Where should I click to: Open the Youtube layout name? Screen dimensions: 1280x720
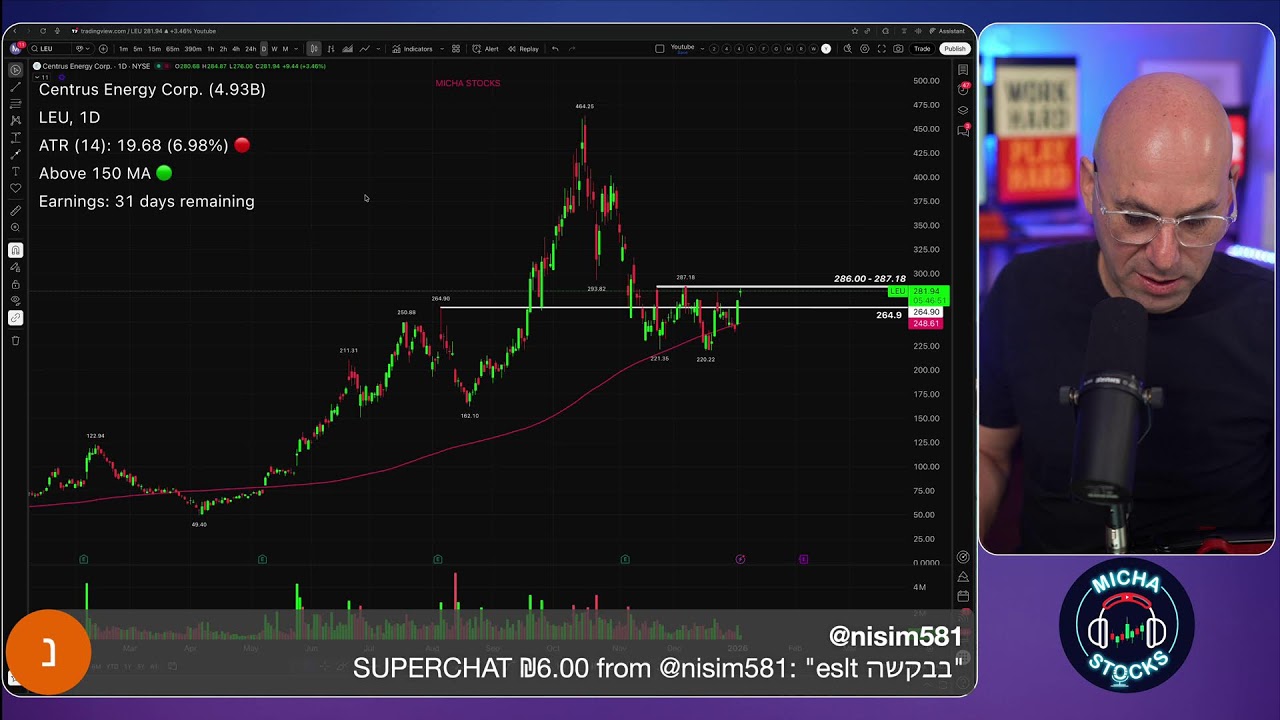coord(682,47)
